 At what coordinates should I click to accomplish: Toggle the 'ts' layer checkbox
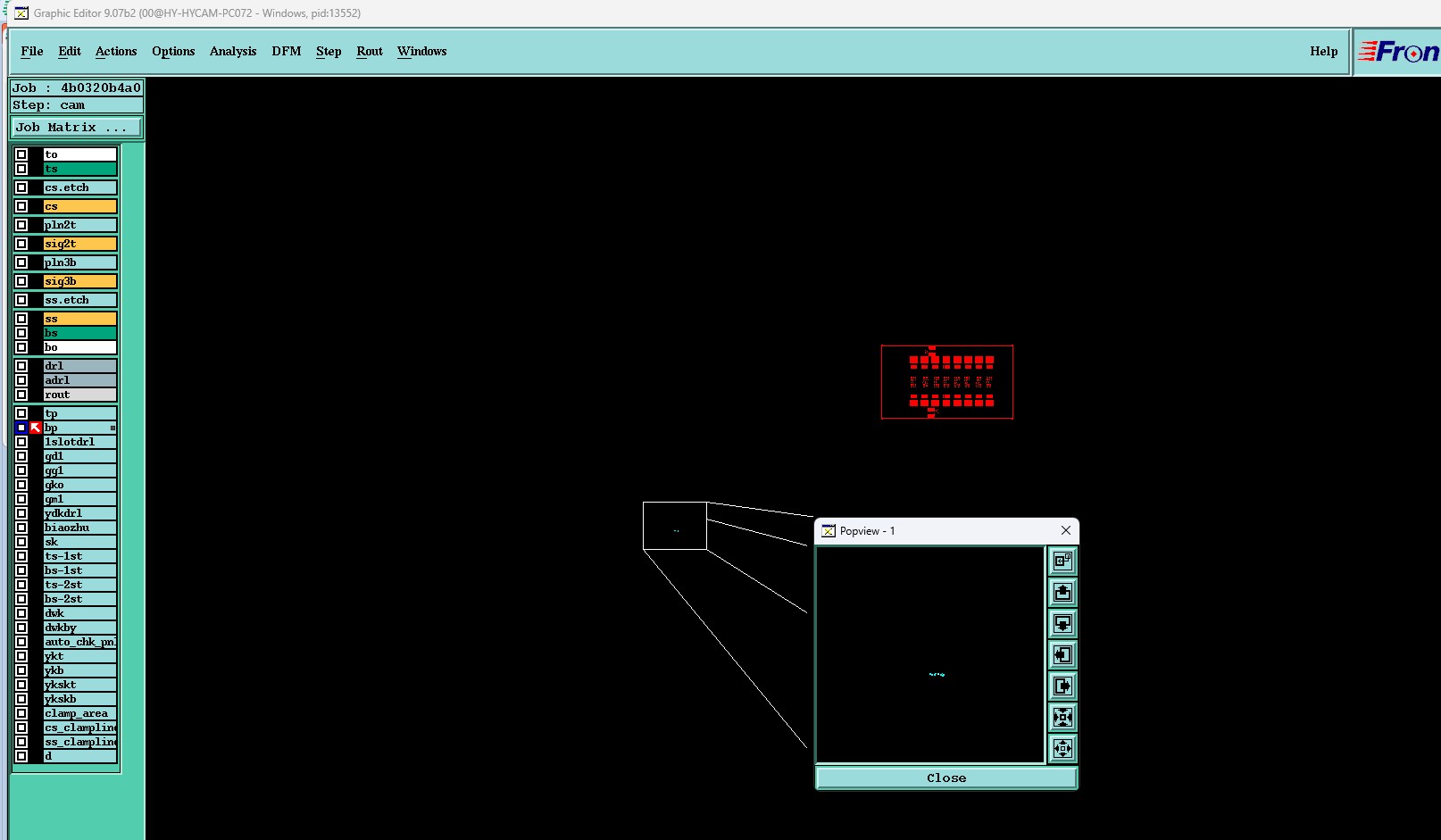coord(21,169)
